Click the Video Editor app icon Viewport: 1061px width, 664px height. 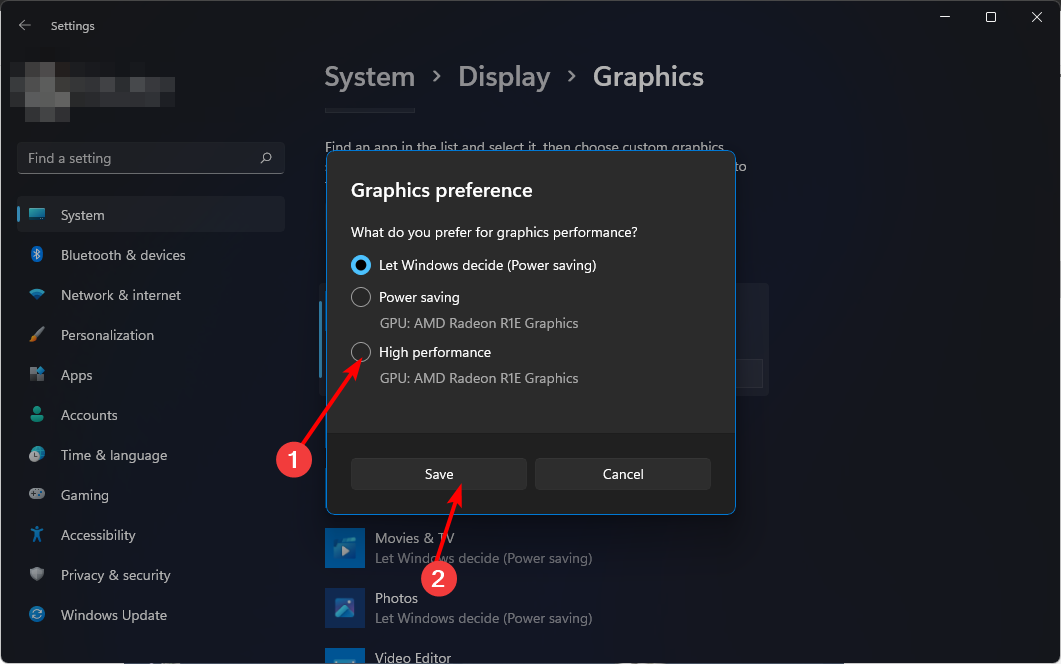344,656
